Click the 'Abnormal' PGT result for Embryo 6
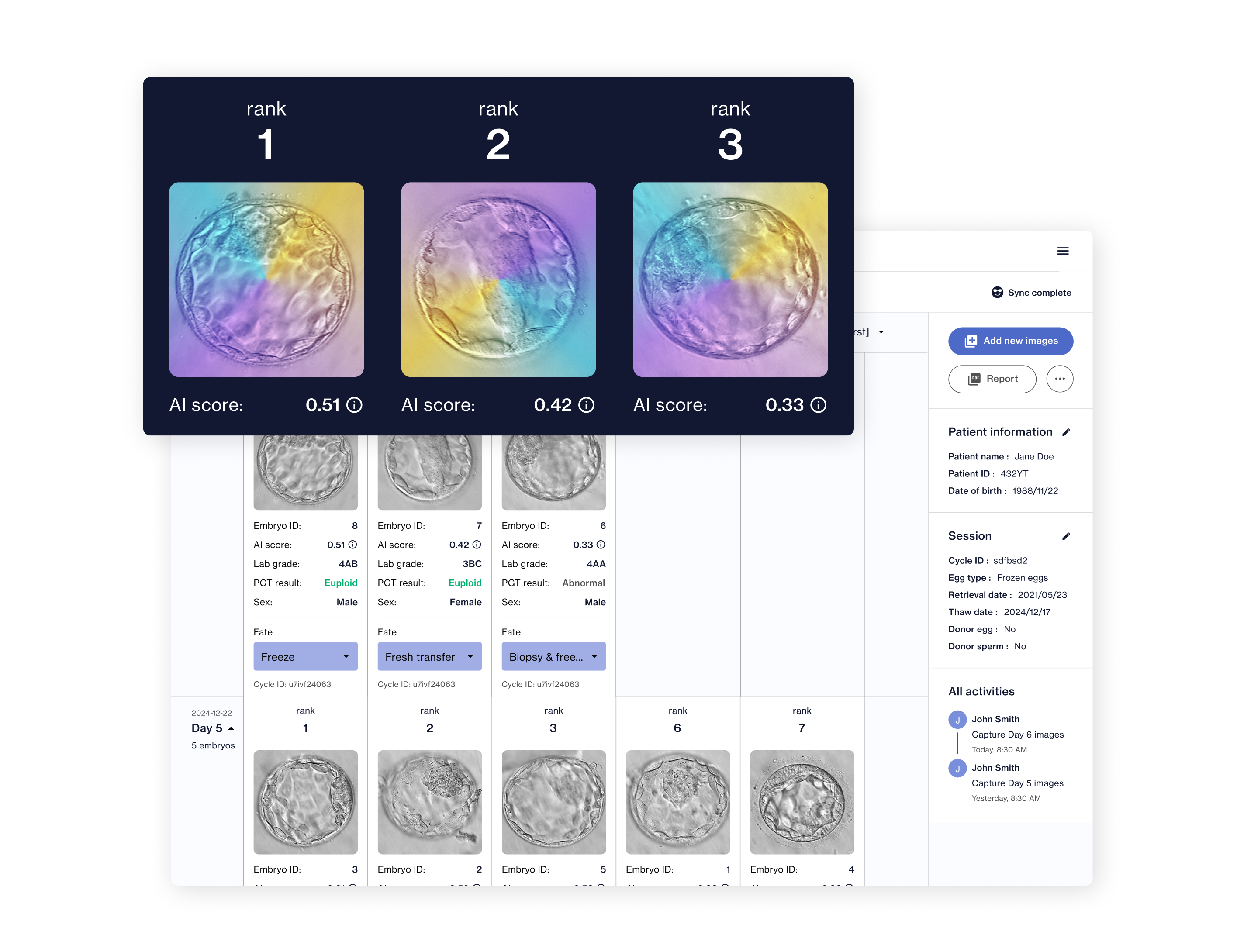 point(584,583)
